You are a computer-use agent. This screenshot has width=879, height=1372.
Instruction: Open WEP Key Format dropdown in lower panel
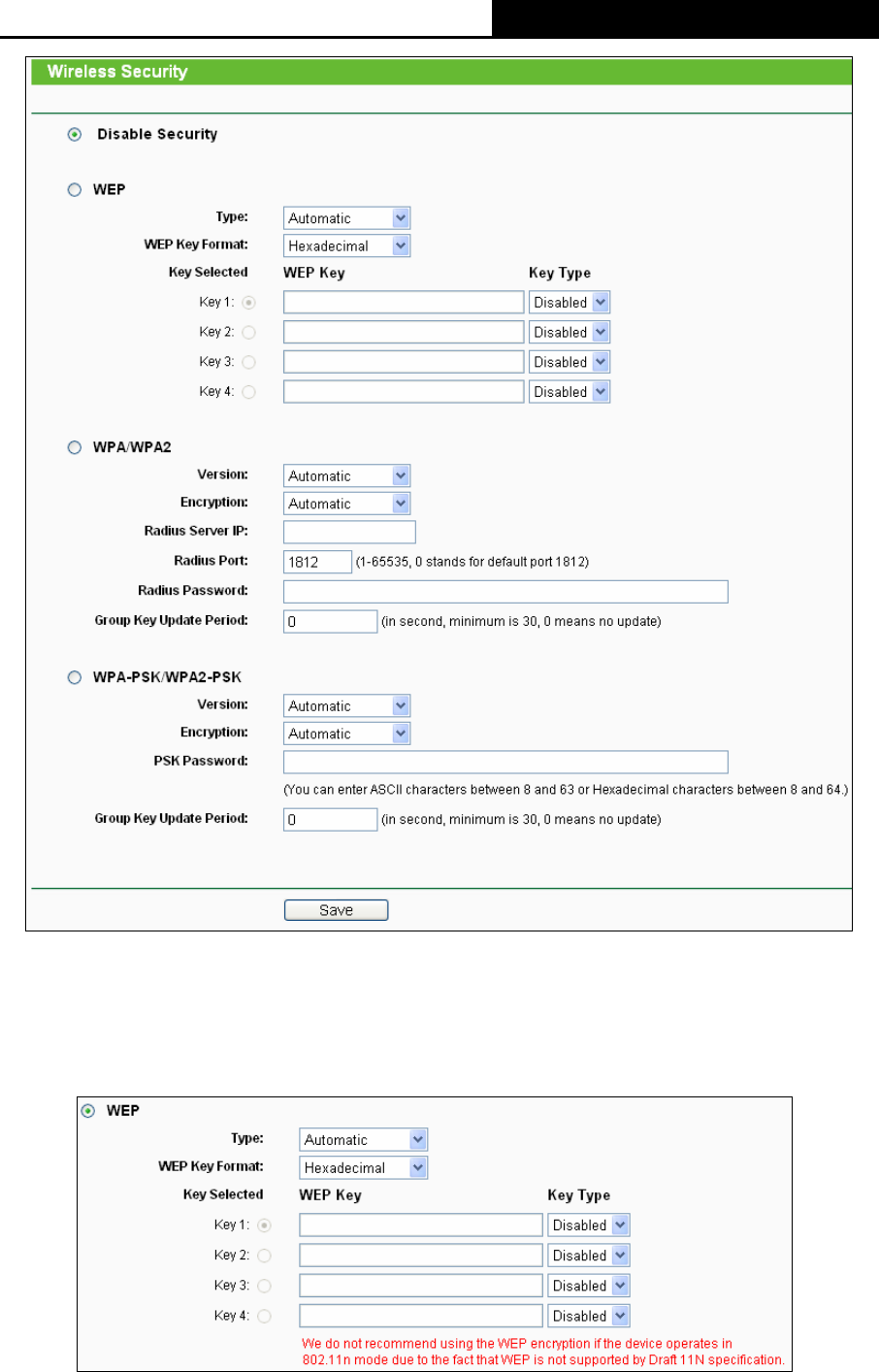(364, 1168)
